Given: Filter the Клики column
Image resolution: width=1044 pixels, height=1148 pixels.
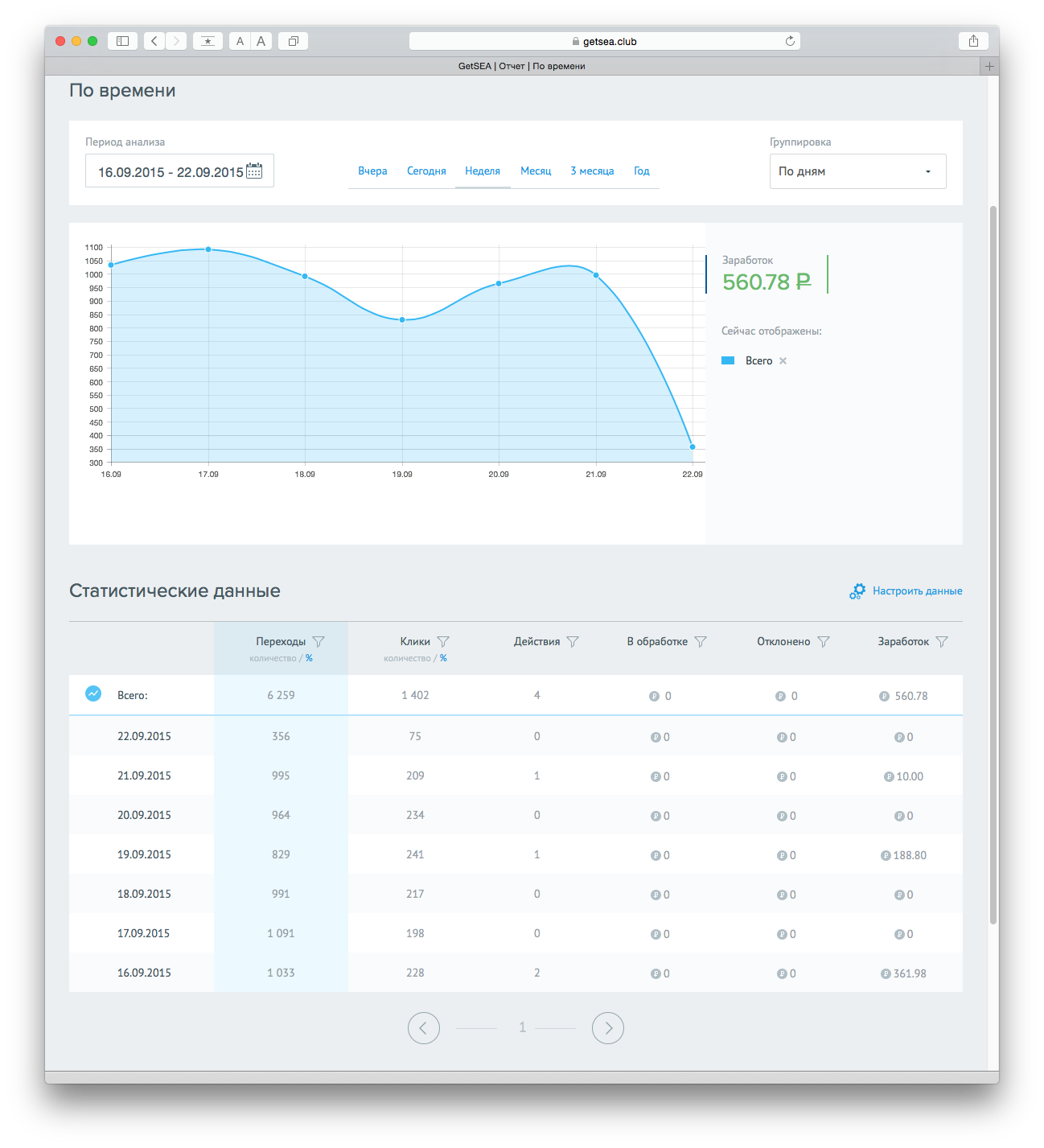Looking at the screenshot, I should click(443, 641).
